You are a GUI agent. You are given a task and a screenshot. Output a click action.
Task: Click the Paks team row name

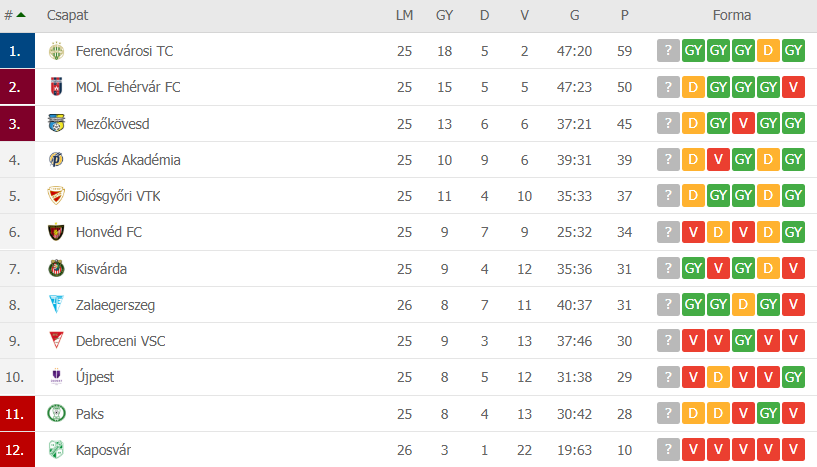(x=90, y=414)
